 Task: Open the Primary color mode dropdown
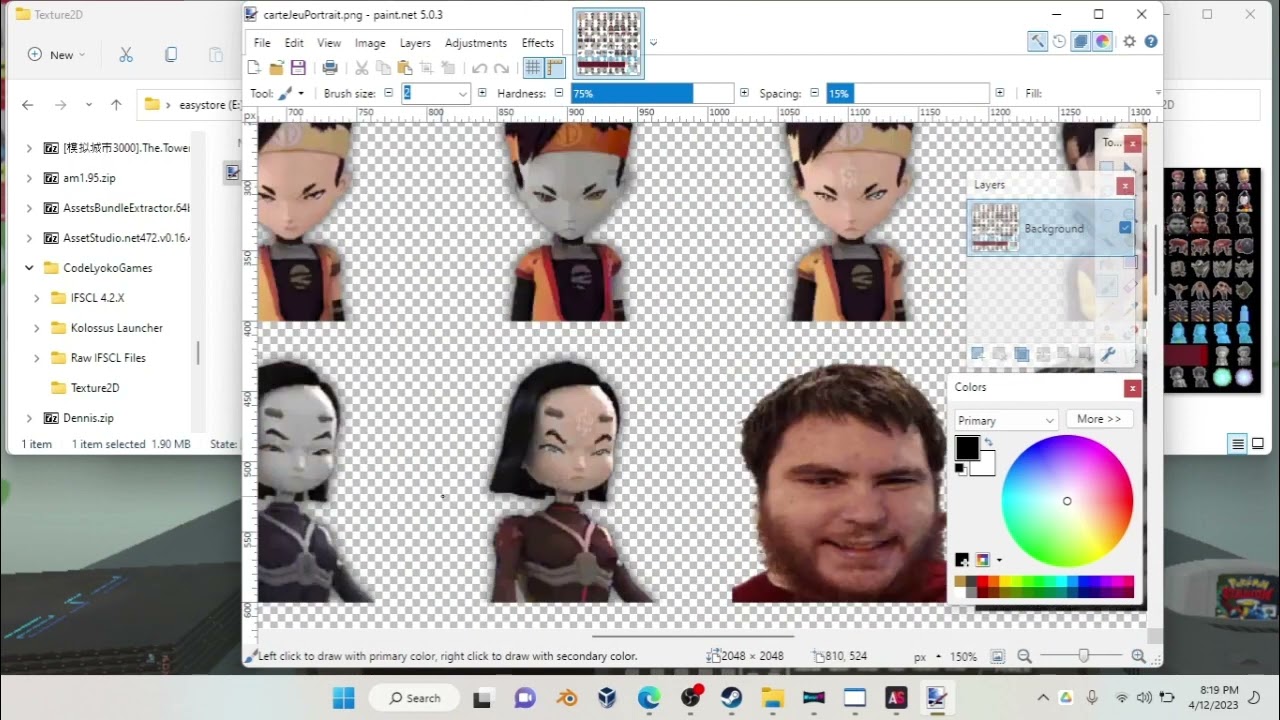pyautogui.click(x=1006, y=420)
